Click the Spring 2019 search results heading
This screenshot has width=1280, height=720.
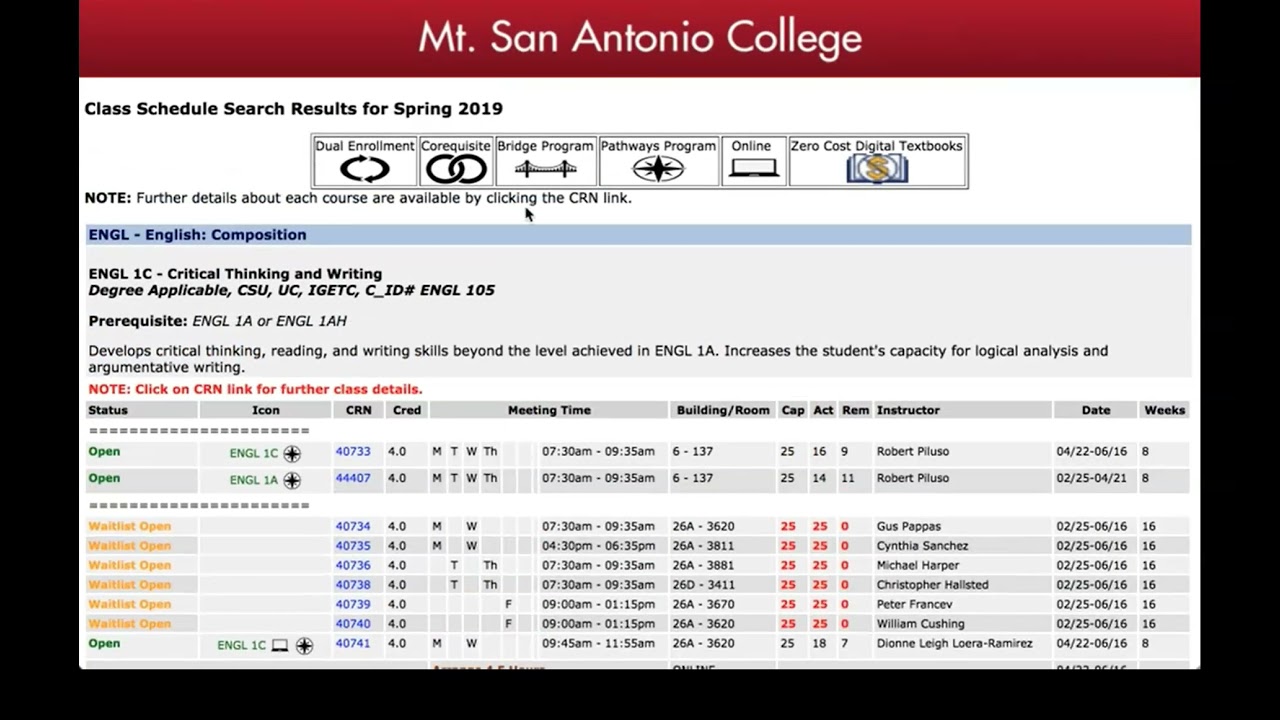(x=293, y=108)
